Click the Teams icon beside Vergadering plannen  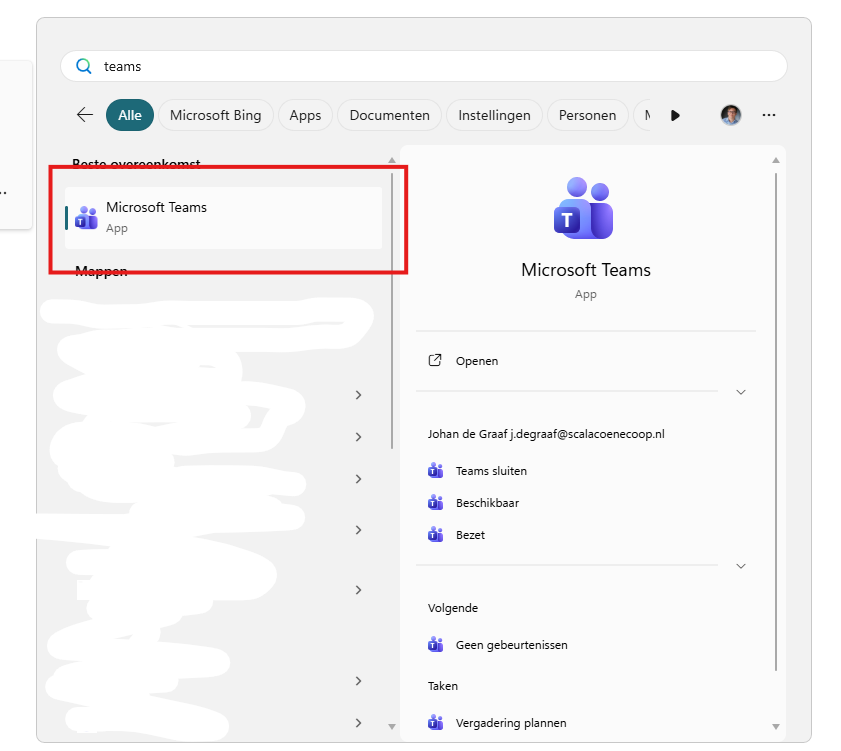tap(436, 723)
